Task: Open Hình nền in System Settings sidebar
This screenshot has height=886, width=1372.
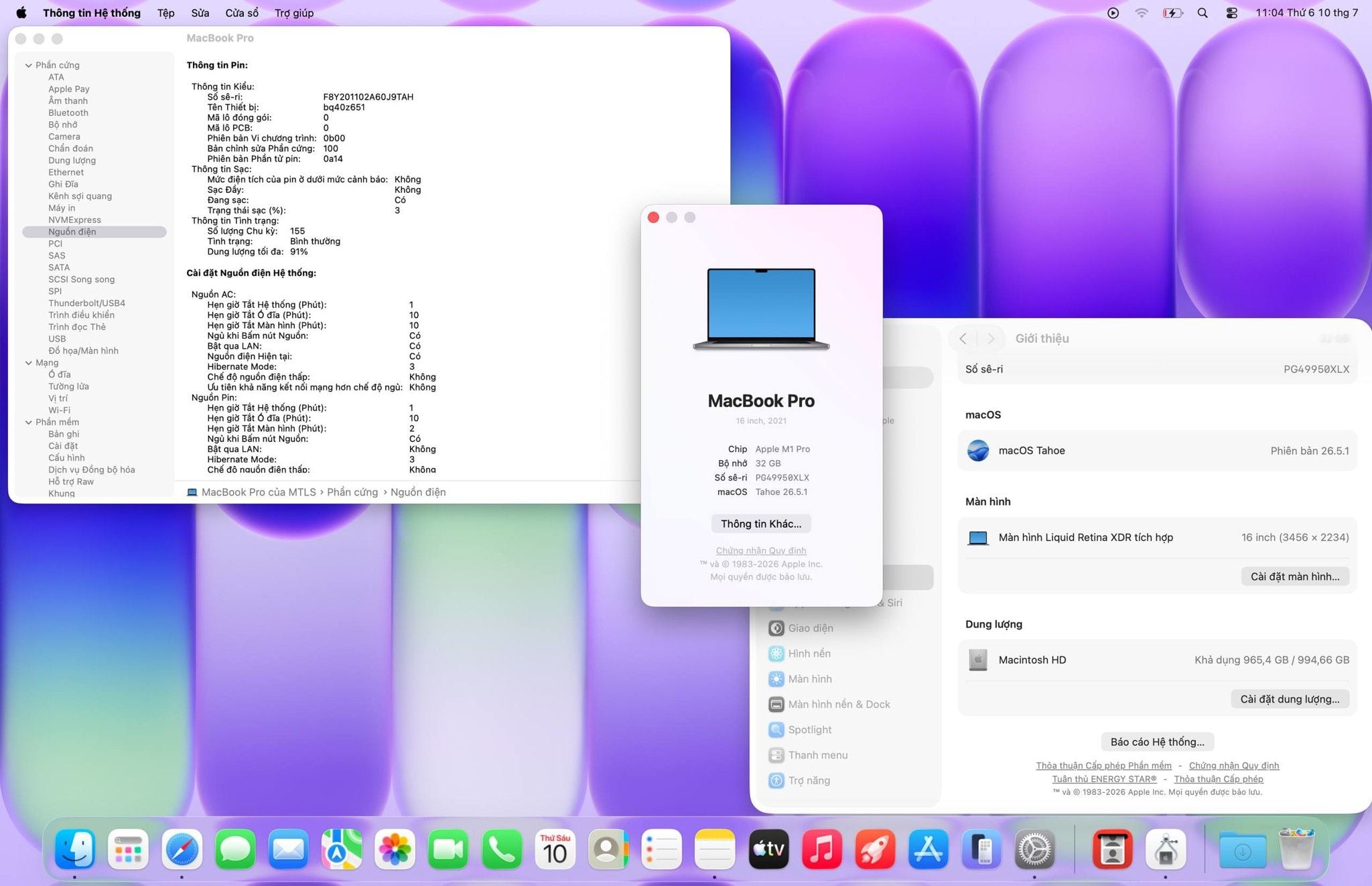Action: 809,654
